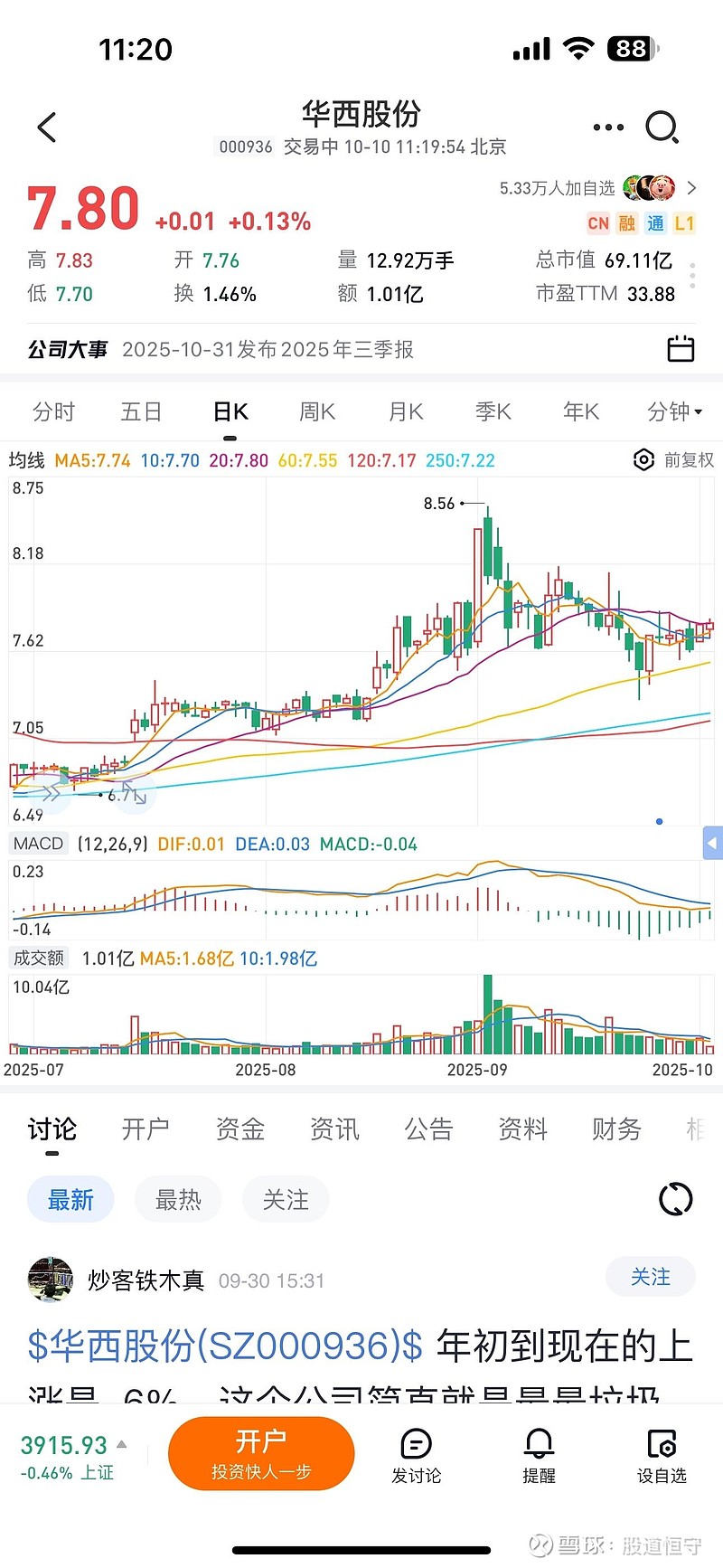Tap the CN market badge
Screen dimensions: 723x1568
coord(598,223)
